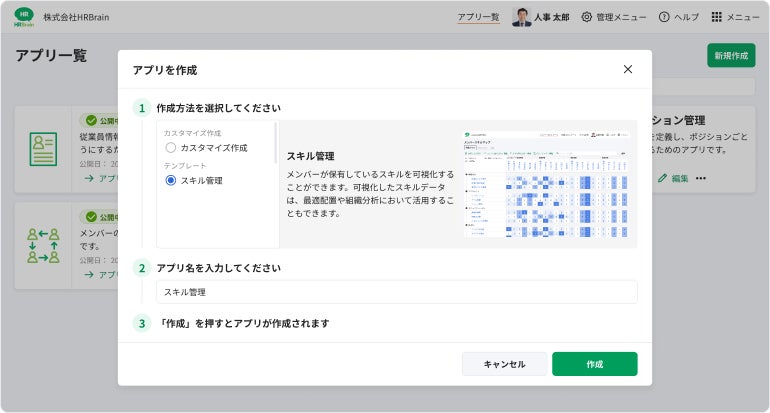Close the アプリを作成 dialog with X
Image resolution: width=770 pixels, height=413 pixels.
[x=628, y=69]
